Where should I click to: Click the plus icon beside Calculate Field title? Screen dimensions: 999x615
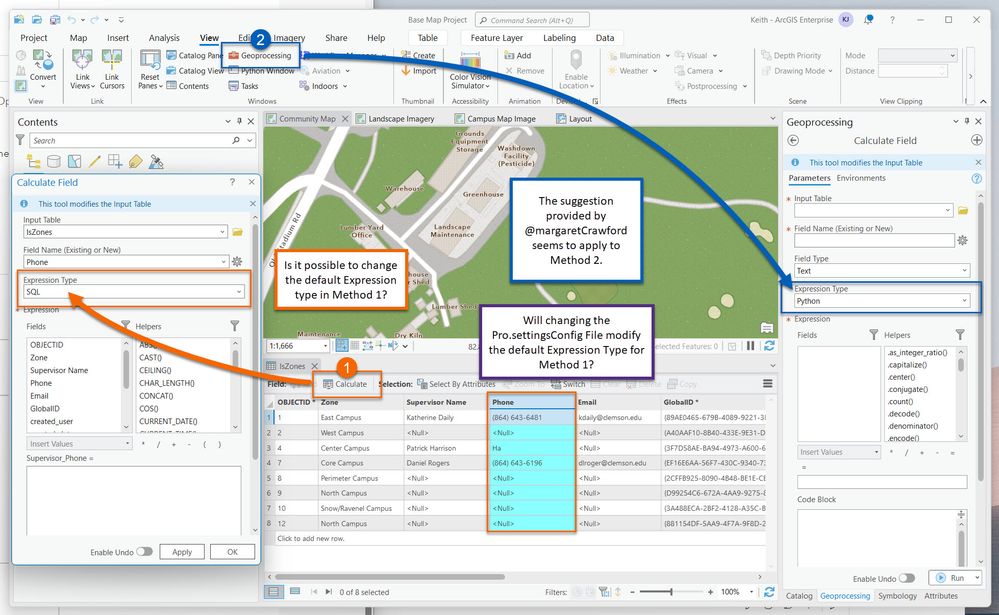(975, 140)
